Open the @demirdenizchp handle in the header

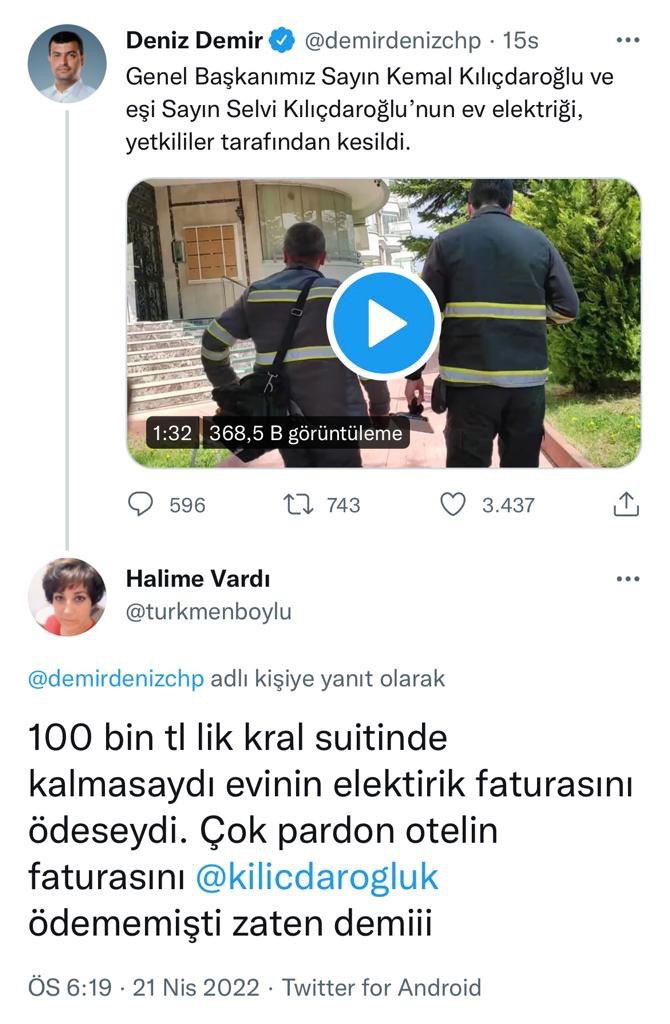tap(392, 40)
